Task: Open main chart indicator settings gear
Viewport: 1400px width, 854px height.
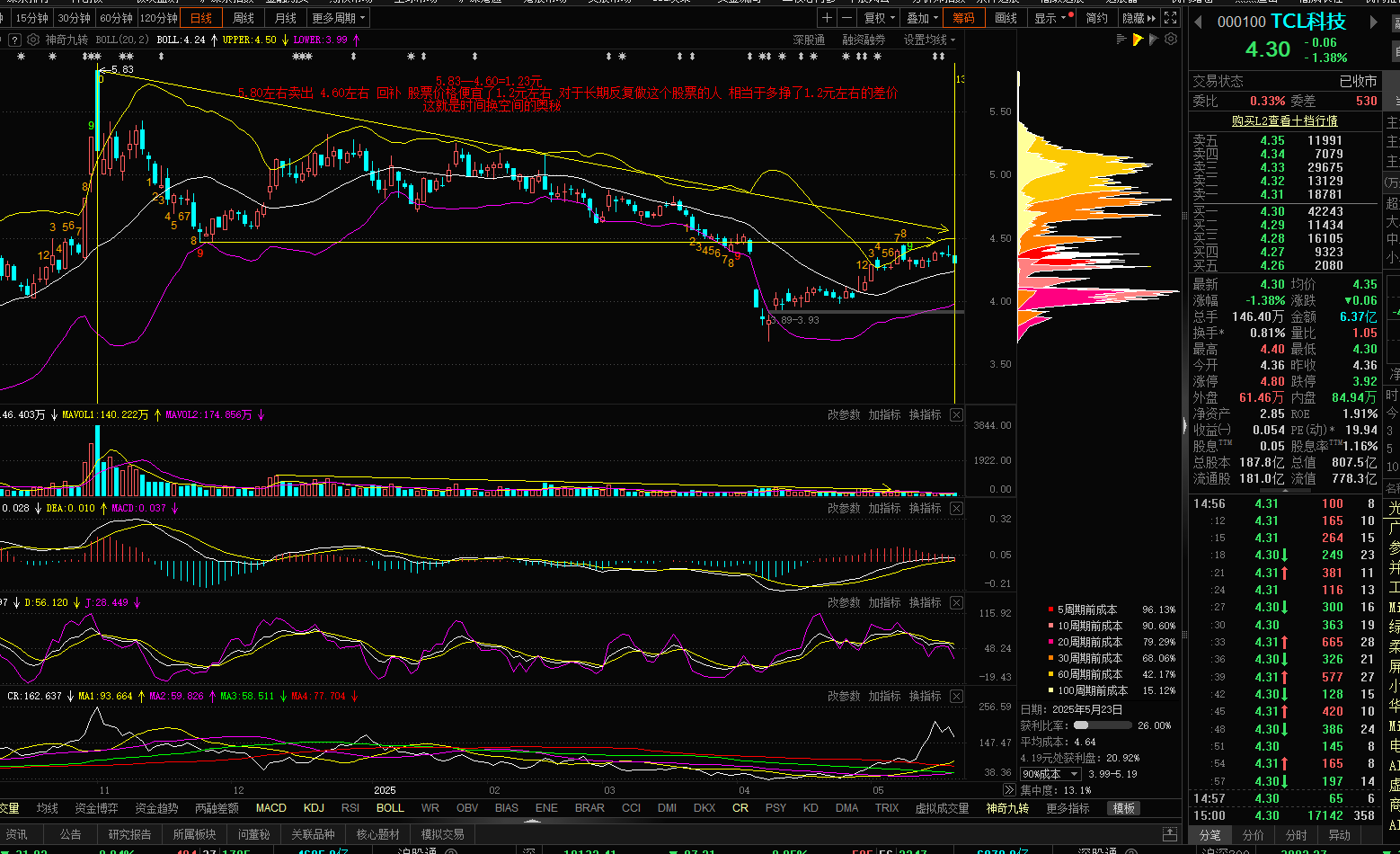Action: (x=33, y=40)
